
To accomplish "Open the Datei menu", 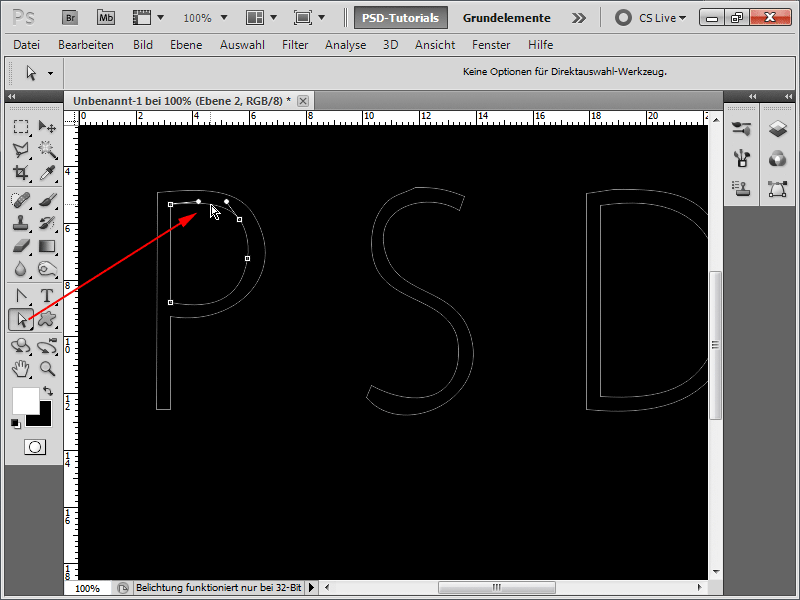I will [x=27, y=45].
